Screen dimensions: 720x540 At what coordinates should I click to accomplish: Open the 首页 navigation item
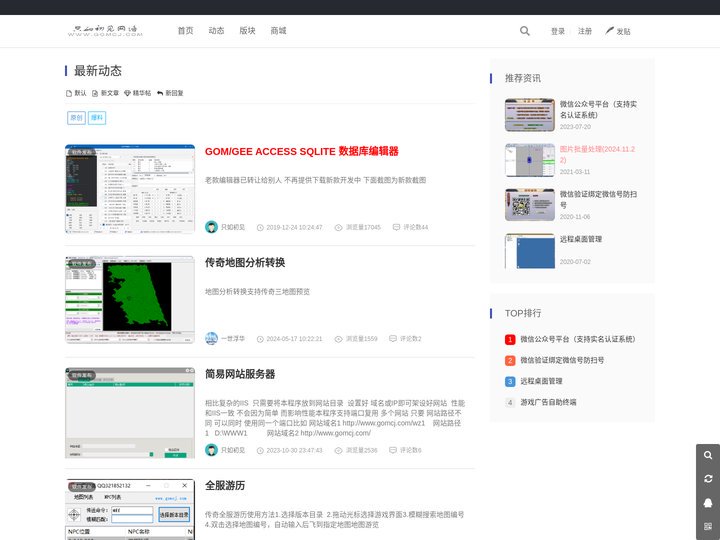(x=186, y=31)
